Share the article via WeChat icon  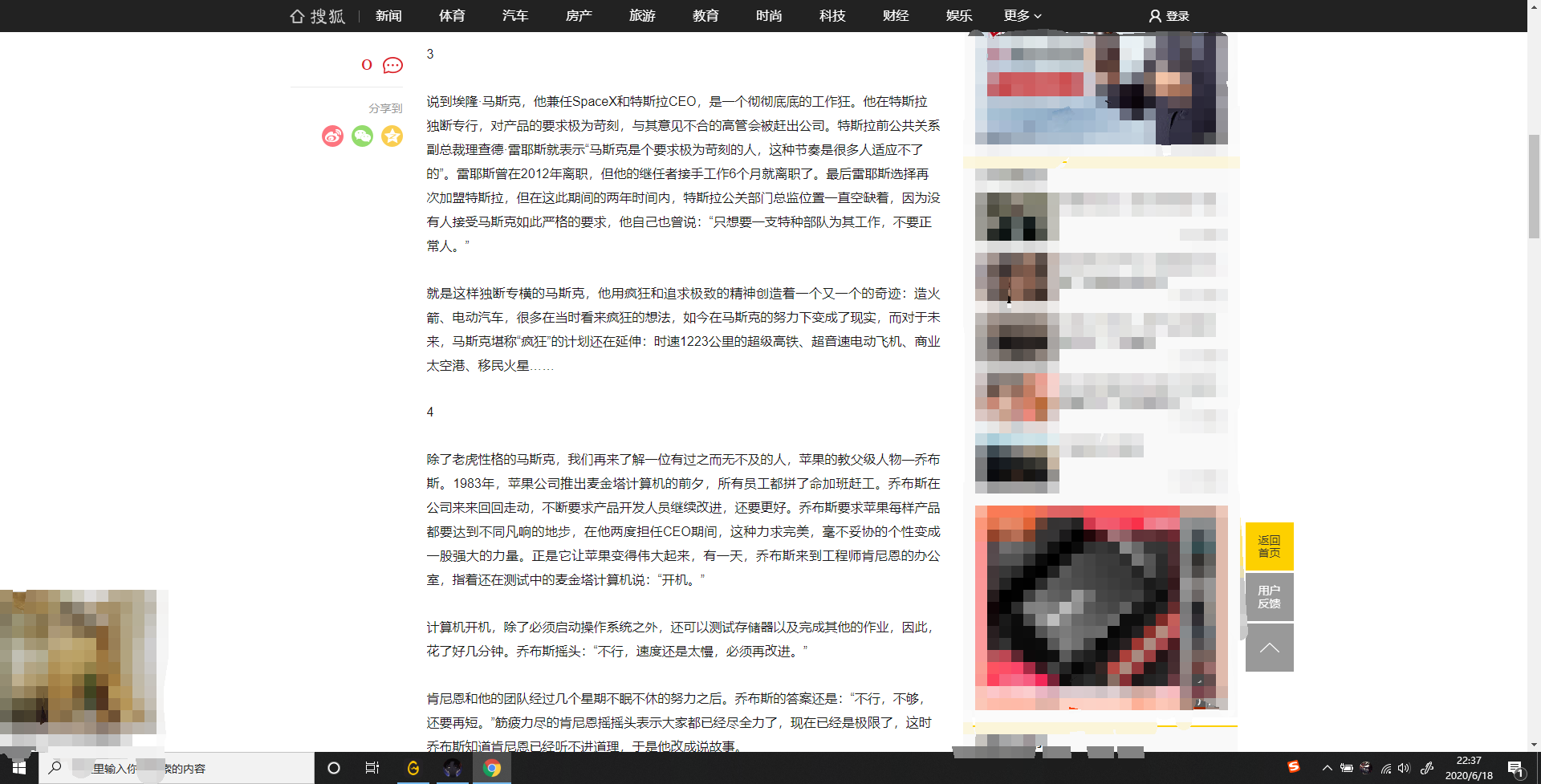point(362,136)
